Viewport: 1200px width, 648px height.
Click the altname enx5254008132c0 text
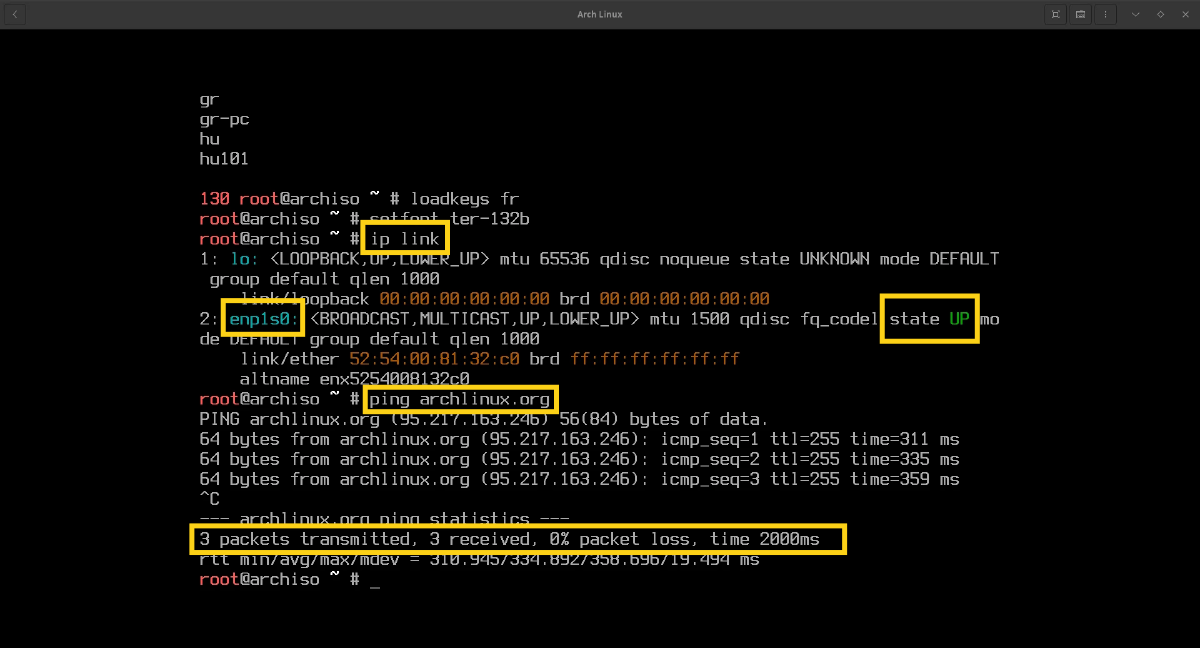[x=354, y=379]
